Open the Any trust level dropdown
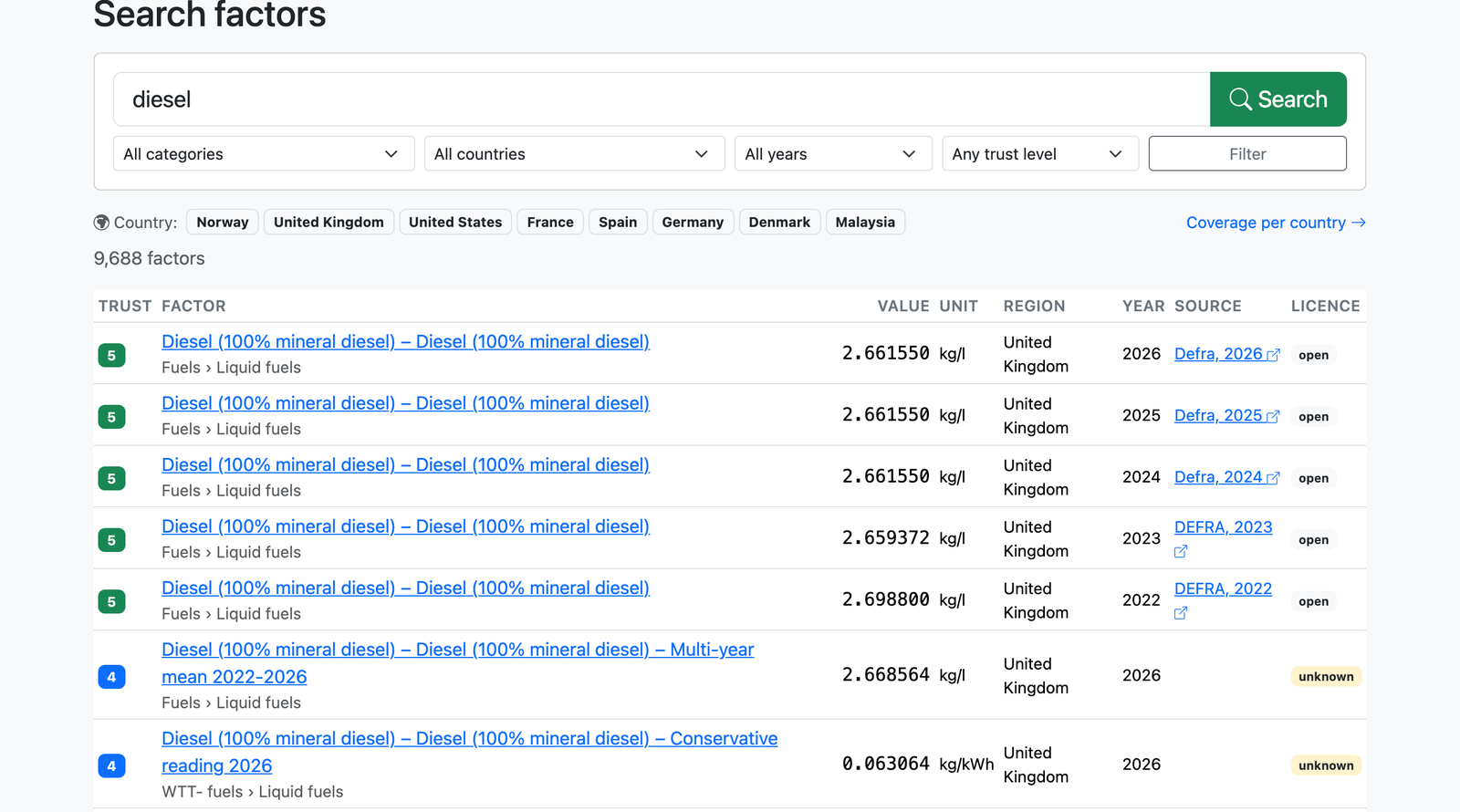The width and height of the screenshot is (1460, 812). pos(1040,154)
